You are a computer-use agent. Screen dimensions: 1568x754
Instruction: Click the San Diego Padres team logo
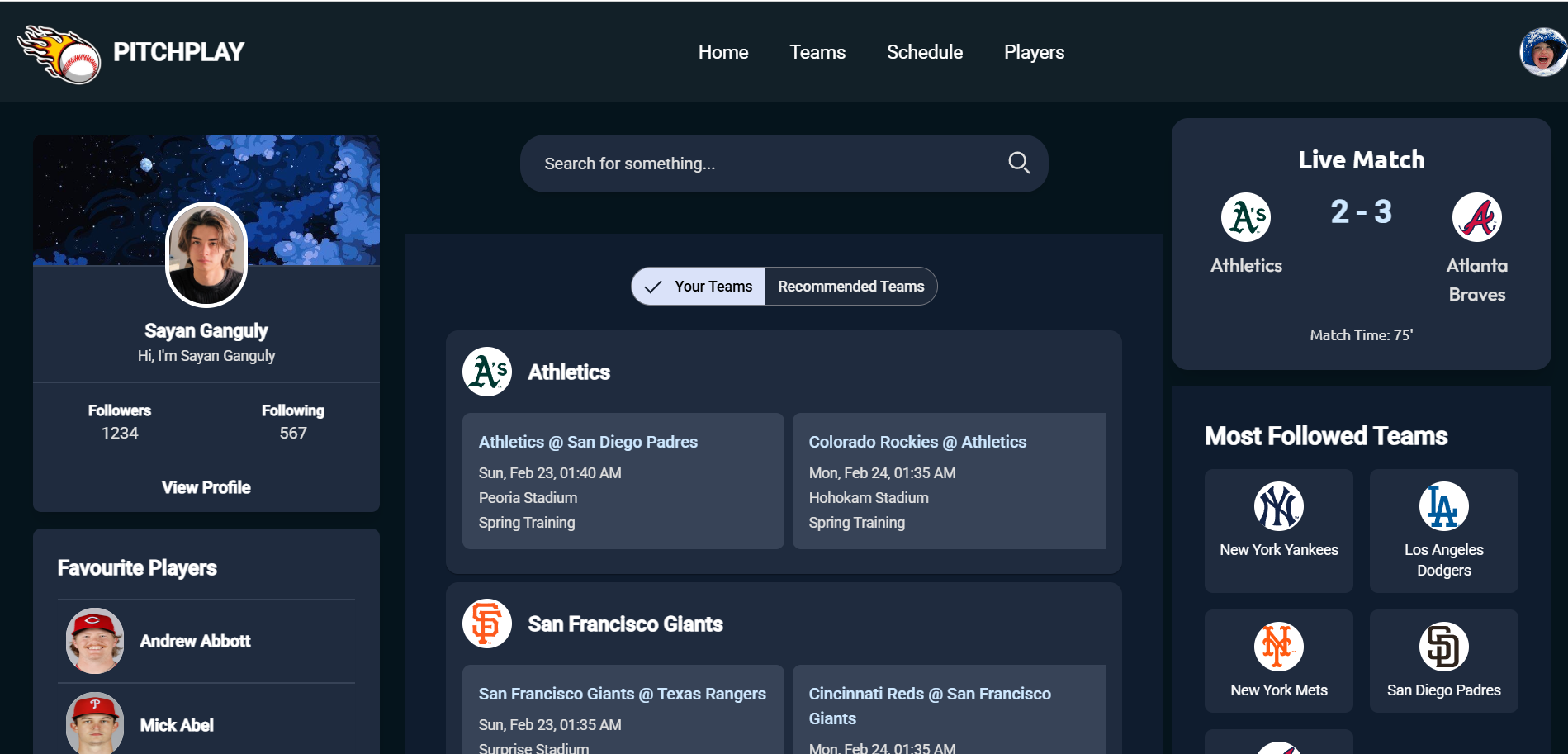coord(1444,647)
